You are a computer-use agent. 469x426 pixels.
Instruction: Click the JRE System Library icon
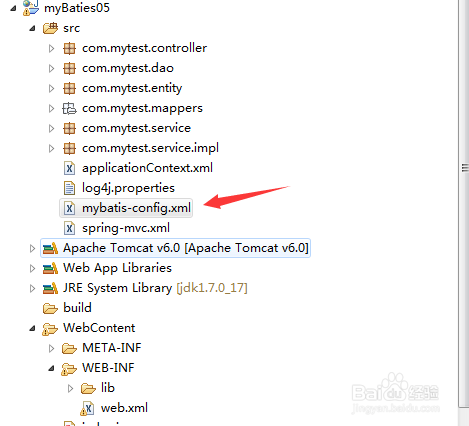[x=50, y=288]
